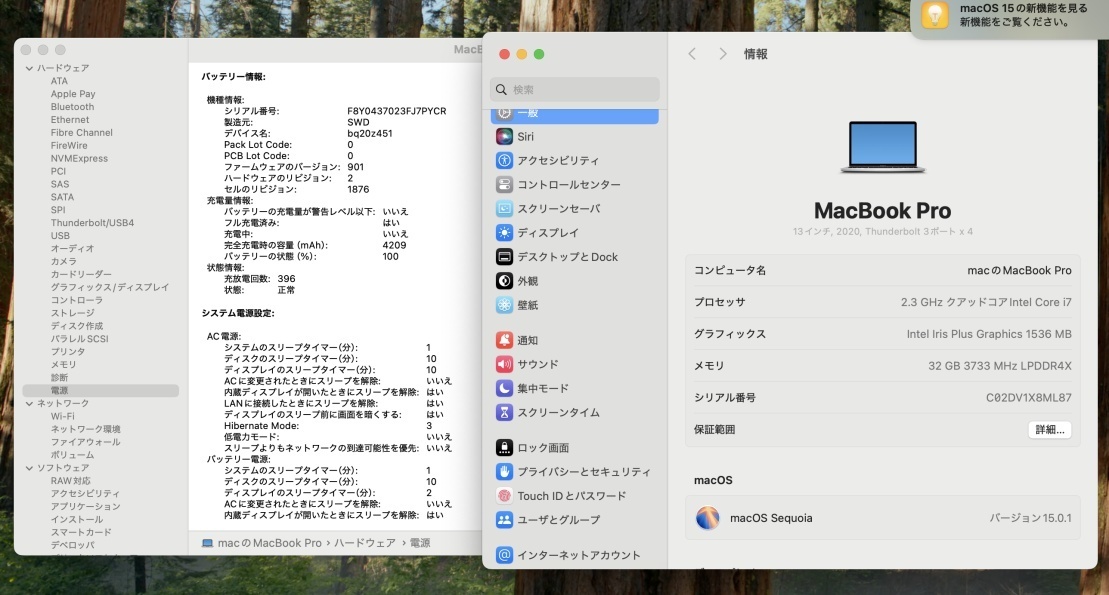Open Siri settings in sidebar
Image resolution: width=1109 pixels, height=595 pixels.
pyautogui.click(x=525, y=137)
